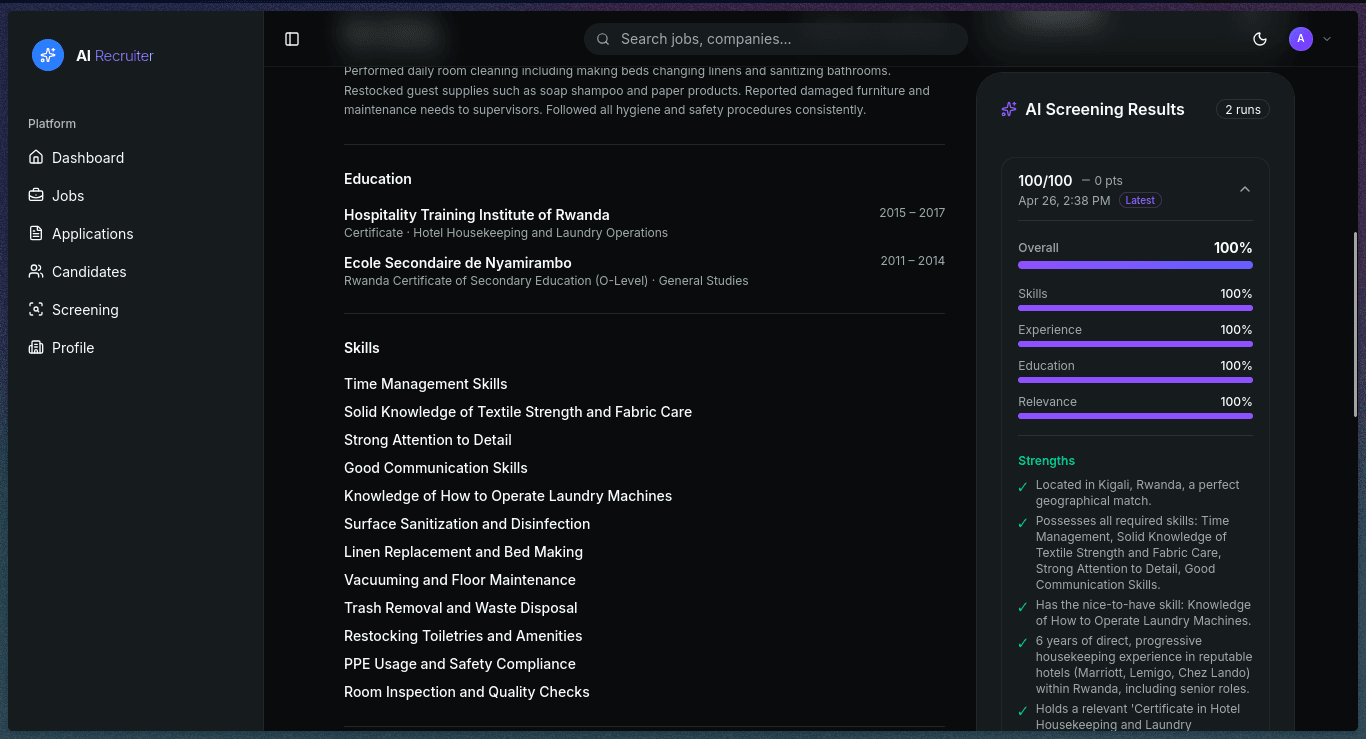Click the '2015 – 2017' date range

(912, 213)
